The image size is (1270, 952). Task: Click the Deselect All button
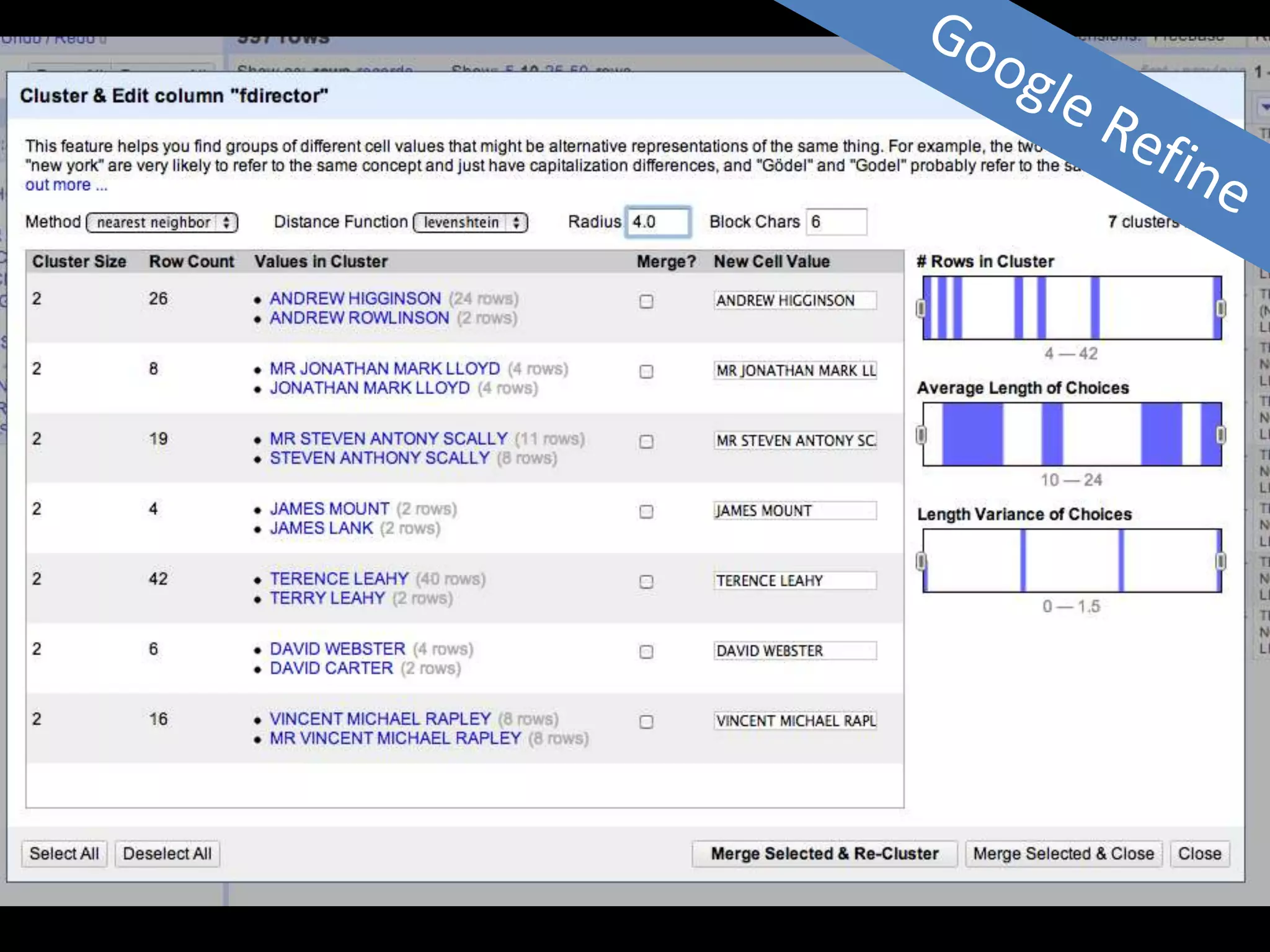[167, 853]
